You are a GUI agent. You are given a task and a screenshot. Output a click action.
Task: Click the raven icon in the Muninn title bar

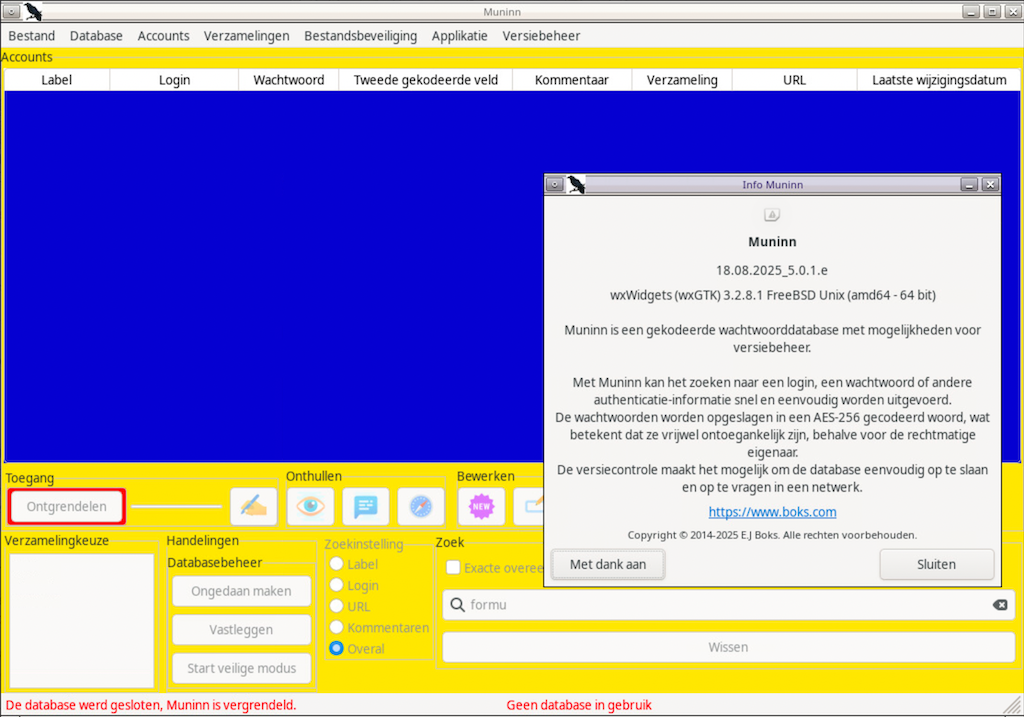pyautogui.click(x=33, y=12)
